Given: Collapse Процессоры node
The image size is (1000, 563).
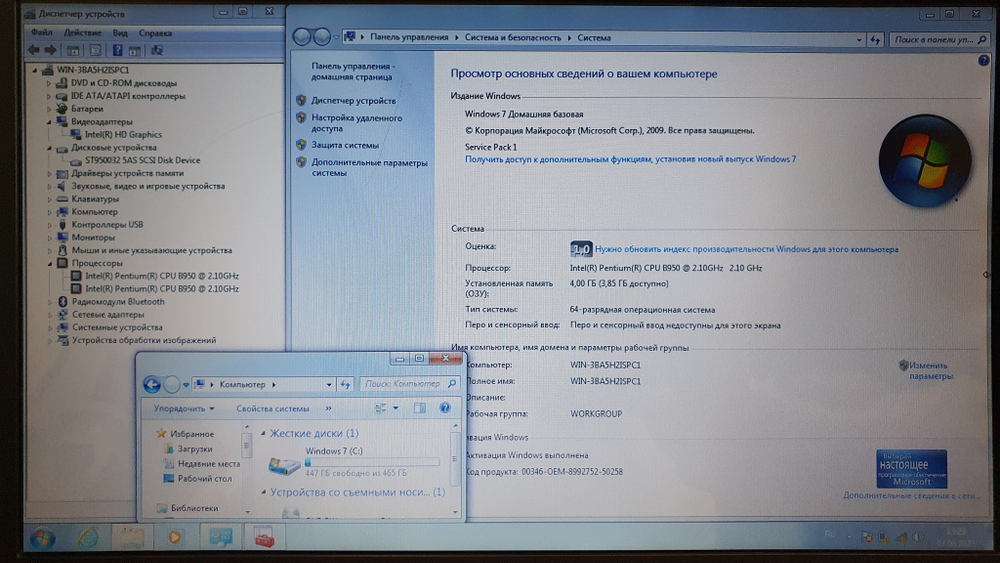Looking at the screenshot, I should pyautogui.click(x=48, y=263).
